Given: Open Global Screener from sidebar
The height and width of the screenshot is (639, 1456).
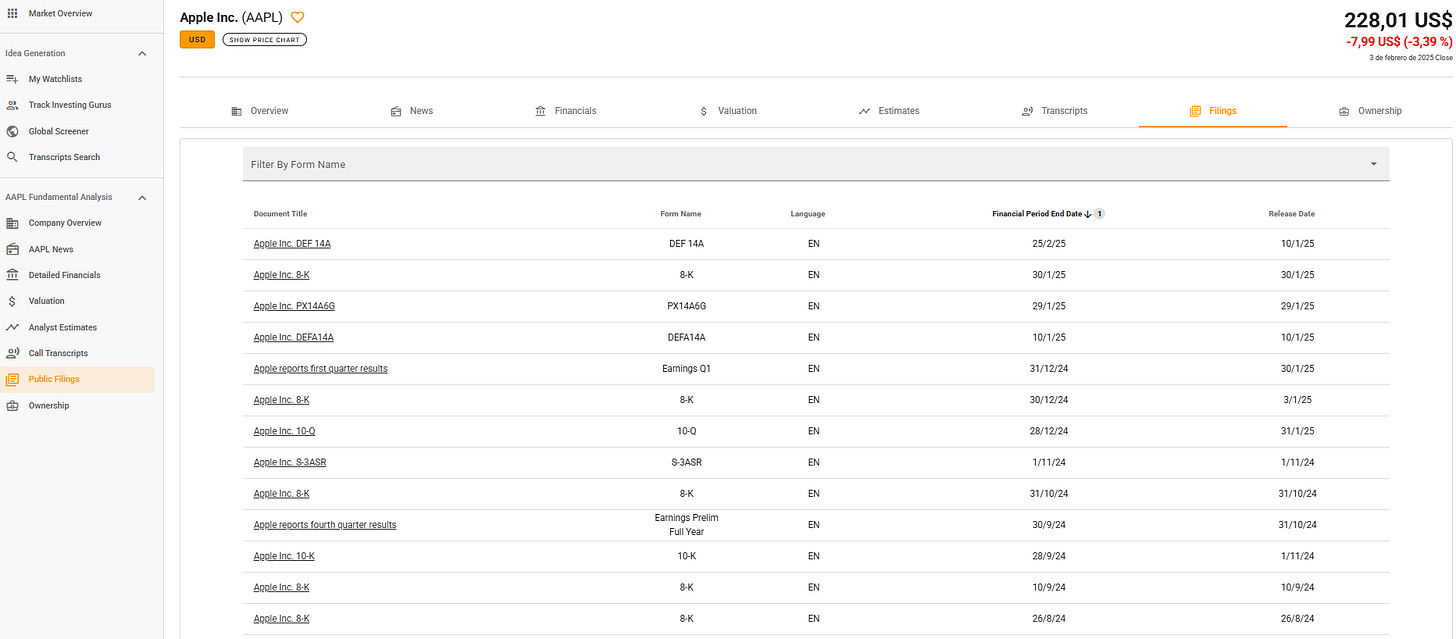Looking at the screenshot, I should pos(59,131).
